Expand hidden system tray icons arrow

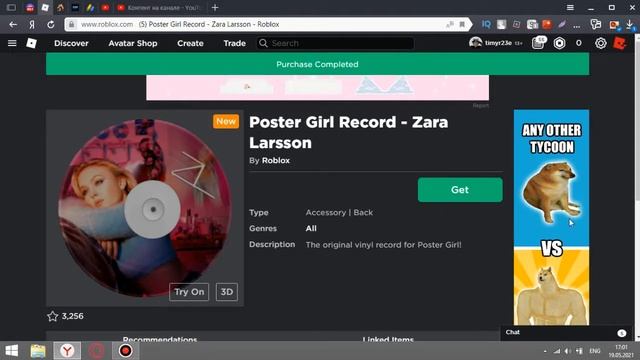(x=545, y=351)
